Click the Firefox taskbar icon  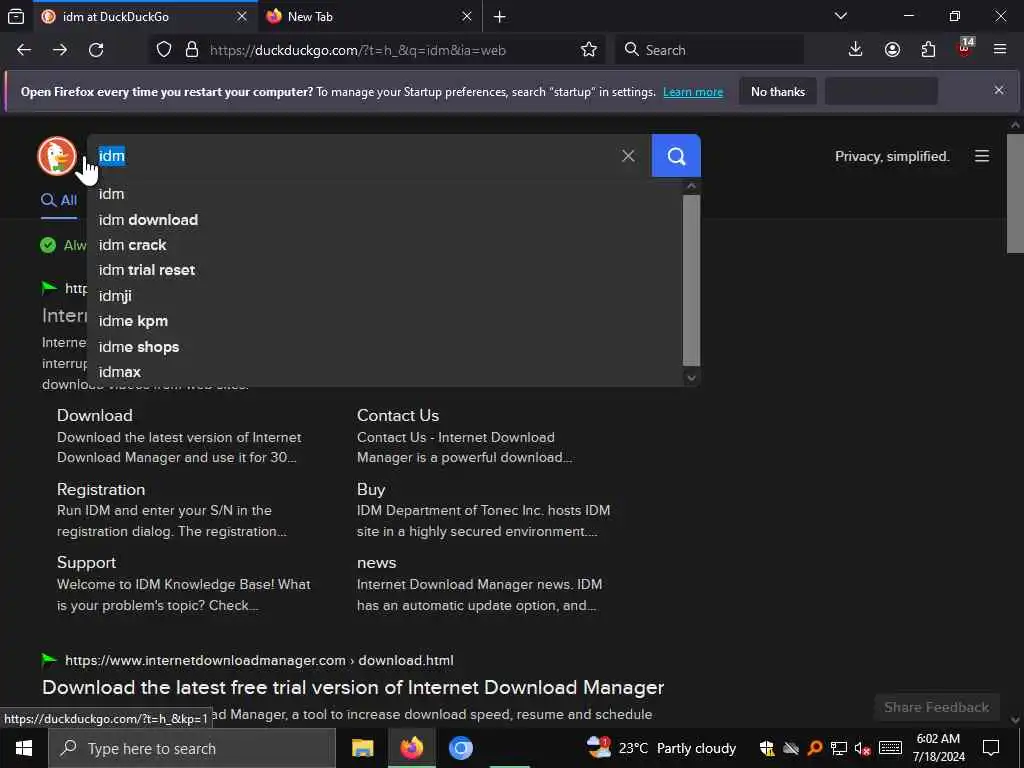(x=411, y=748)
